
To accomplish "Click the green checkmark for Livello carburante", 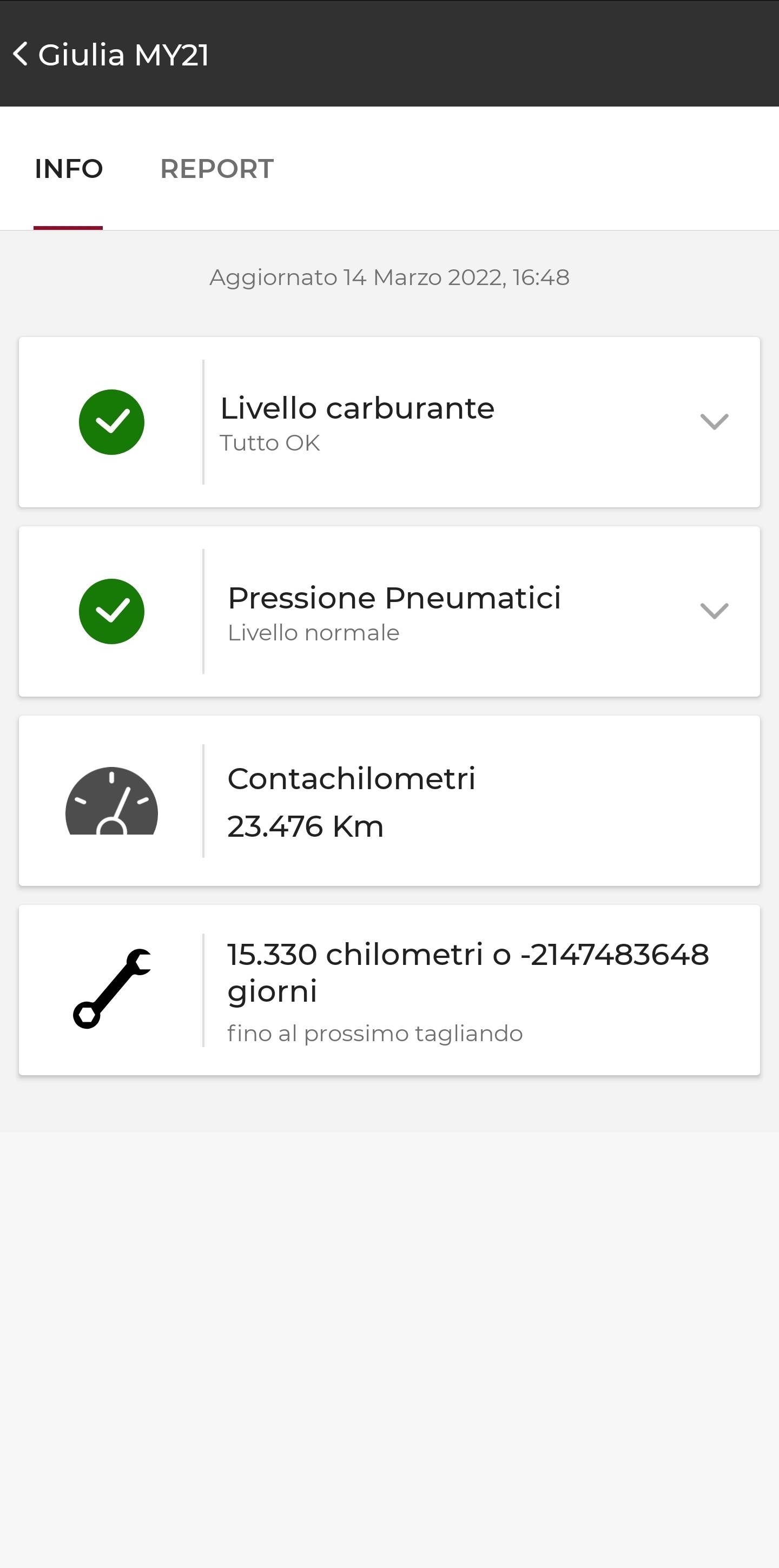I will coord(111,422).
